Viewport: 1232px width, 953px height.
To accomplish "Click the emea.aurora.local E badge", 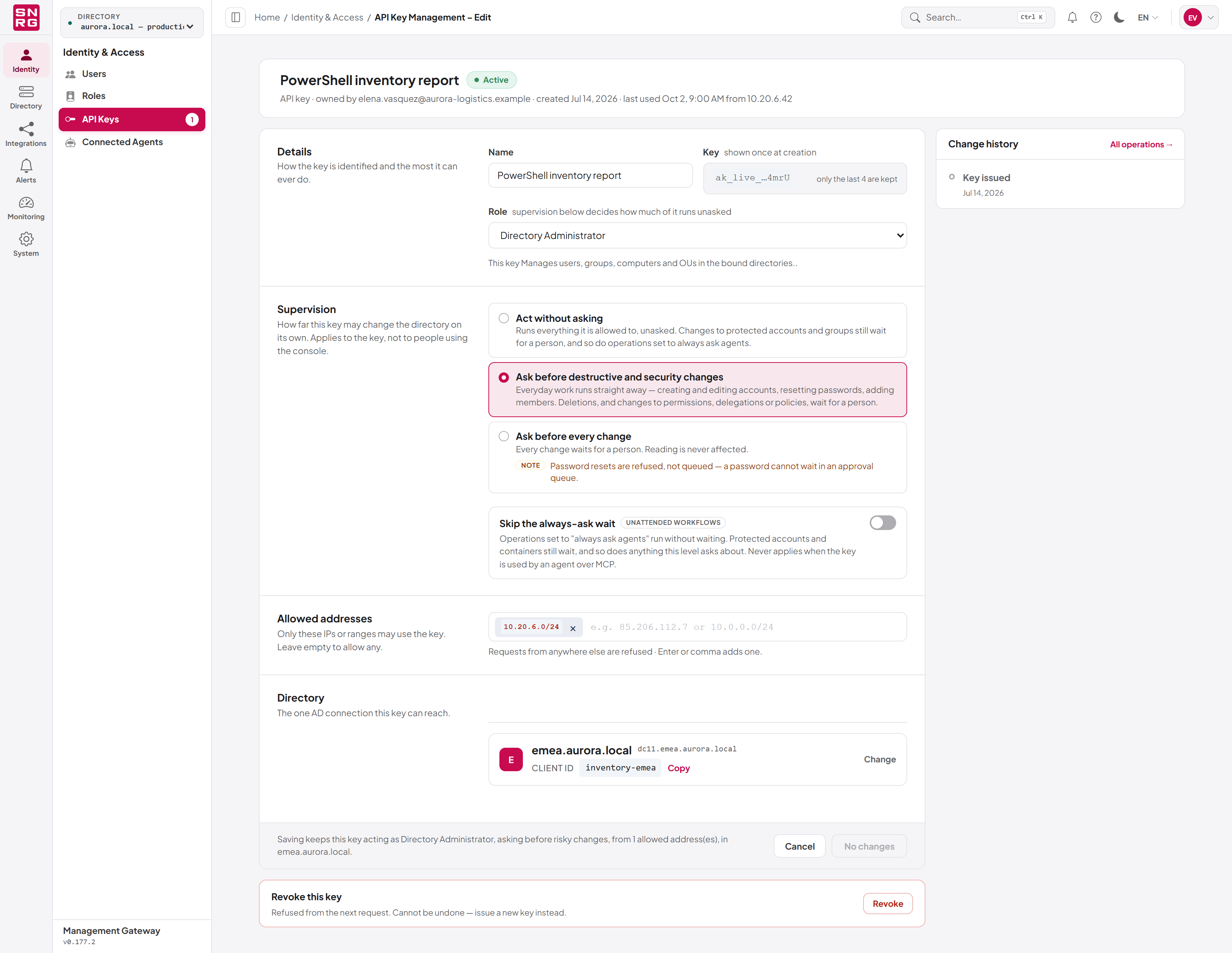I will click(x=510, y=759).
